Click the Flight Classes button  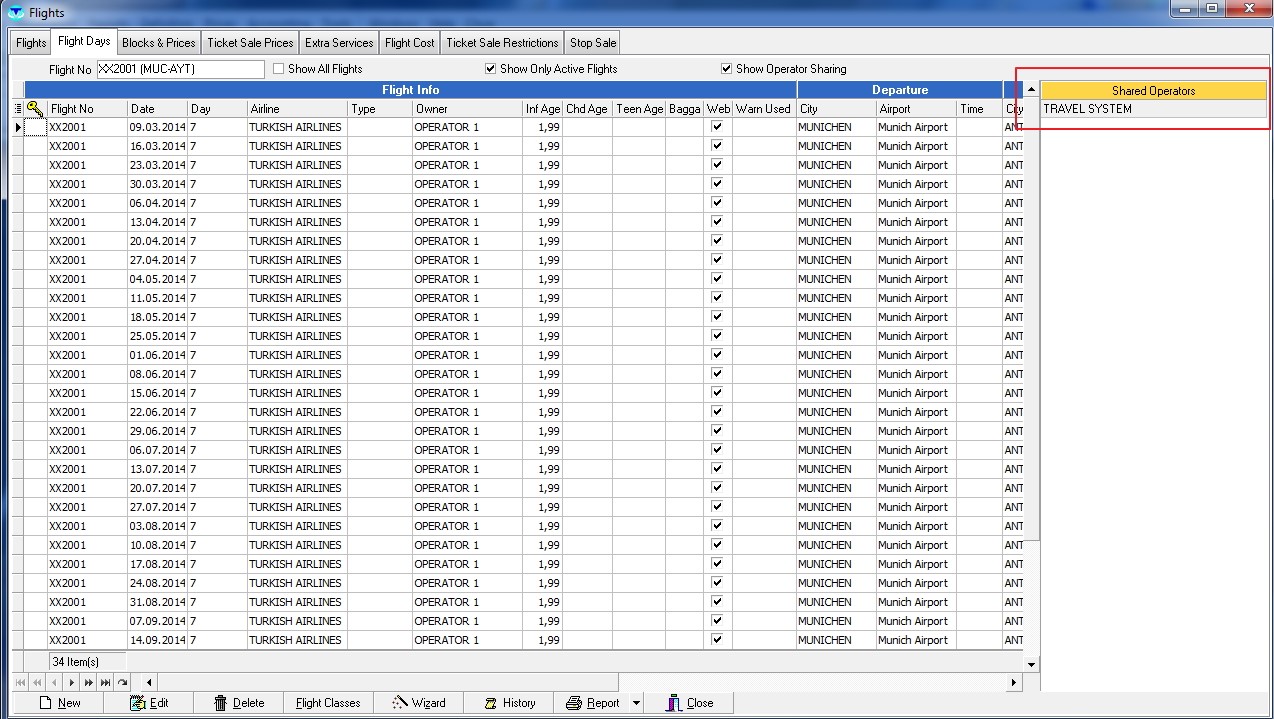click(327, 703)
